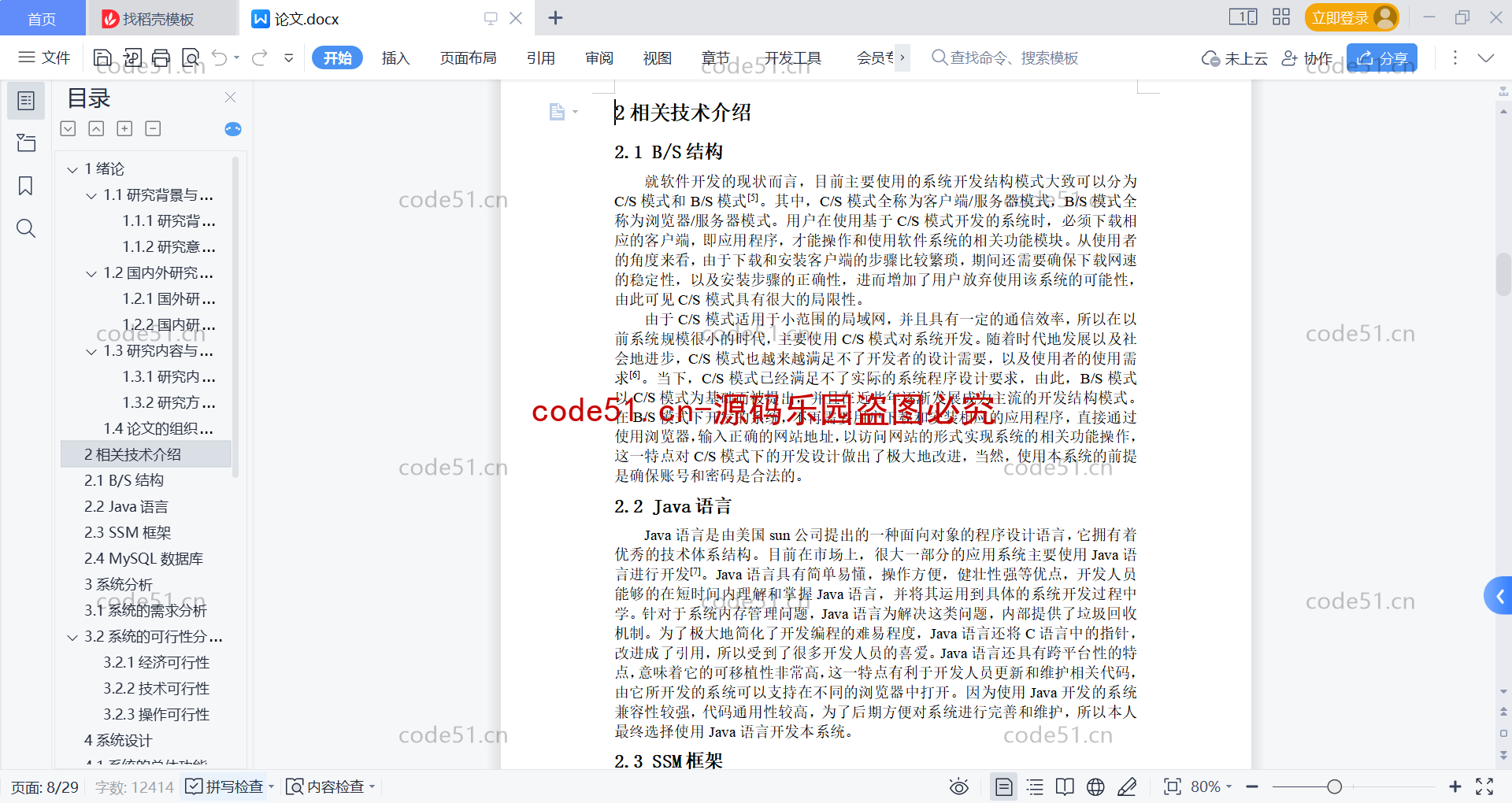Image resolution: width=1512 pixels, height=803 pixels.
Task: Jump to 2.3 SSM 框架 in outline
Action: (x=128, y=533)
